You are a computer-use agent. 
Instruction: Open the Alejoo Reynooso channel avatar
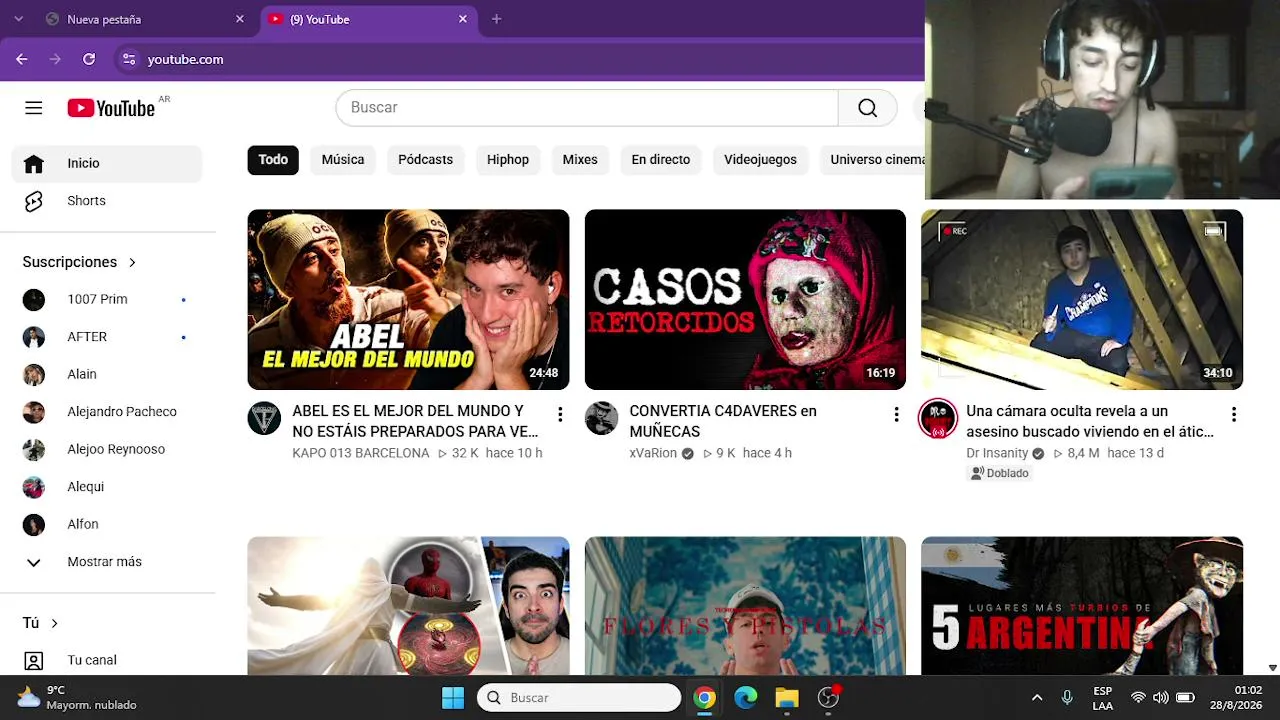[34, 450]
